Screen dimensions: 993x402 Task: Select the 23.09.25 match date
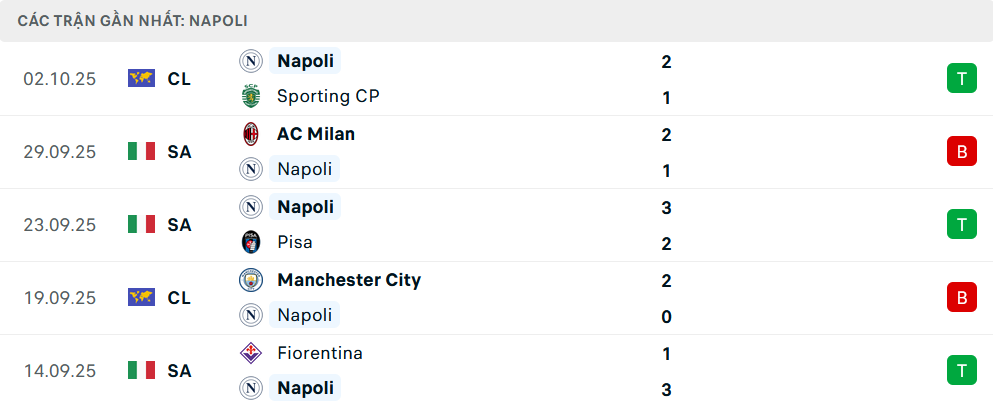pyautogui.click(x=60, y=225)
